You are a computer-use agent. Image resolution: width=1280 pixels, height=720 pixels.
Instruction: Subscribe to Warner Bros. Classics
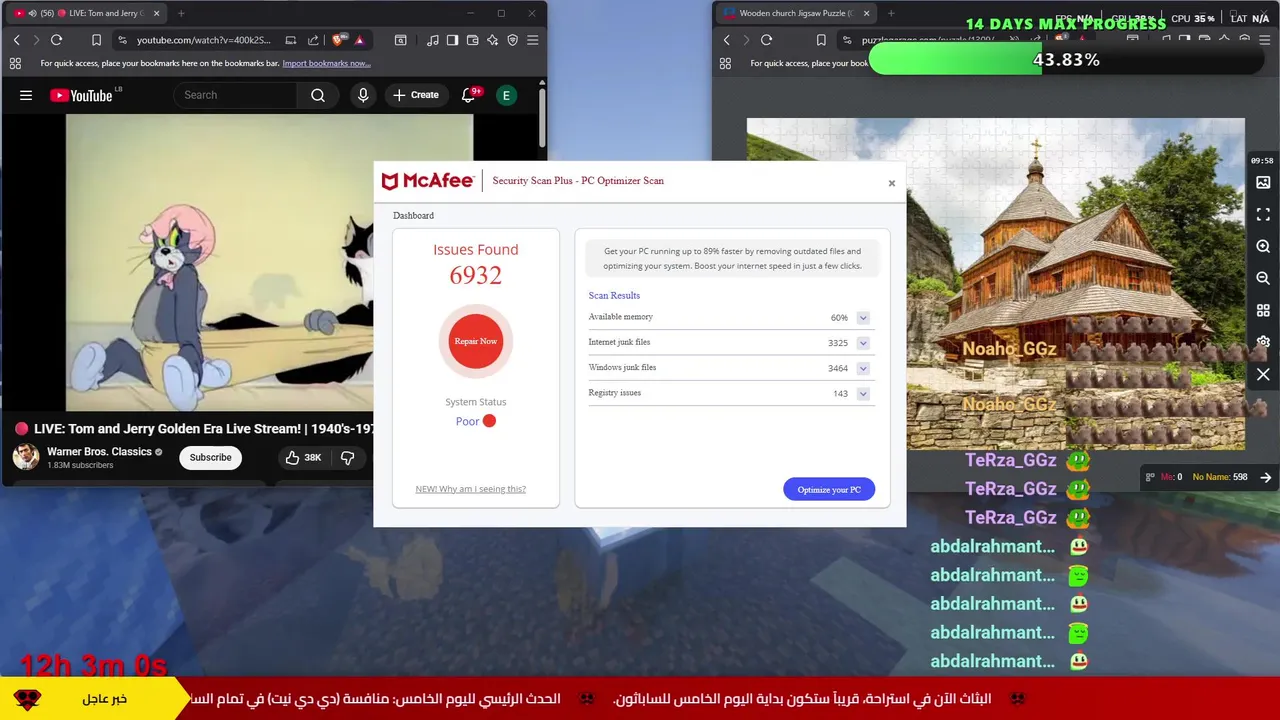tap(210, 457)
